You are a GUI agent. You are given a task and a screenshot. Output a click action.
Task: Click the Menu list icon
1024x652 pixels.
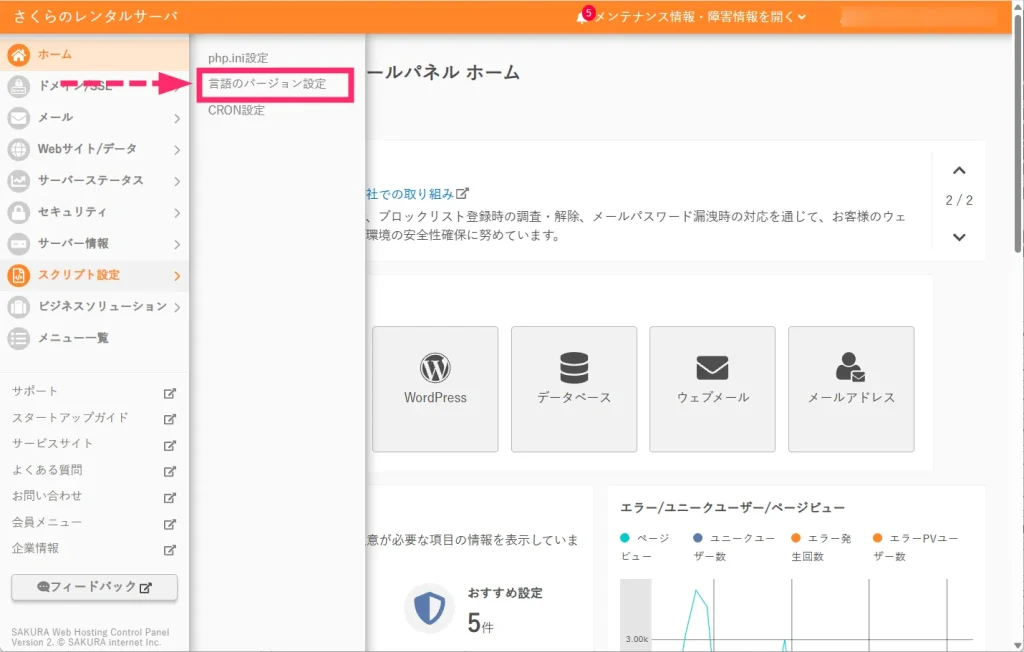(18, 338)
